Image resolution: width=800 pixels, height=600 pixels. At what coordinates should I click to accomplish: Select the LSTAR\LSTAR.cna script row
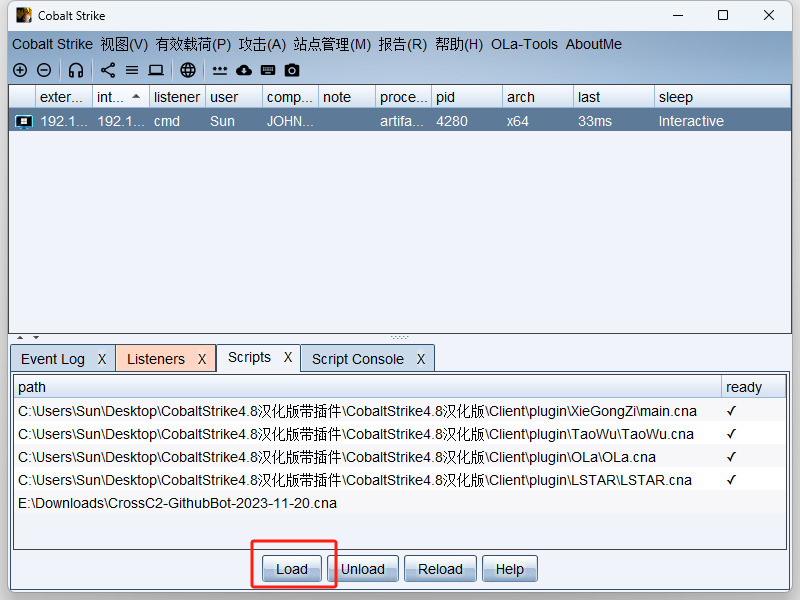point(400,480)
